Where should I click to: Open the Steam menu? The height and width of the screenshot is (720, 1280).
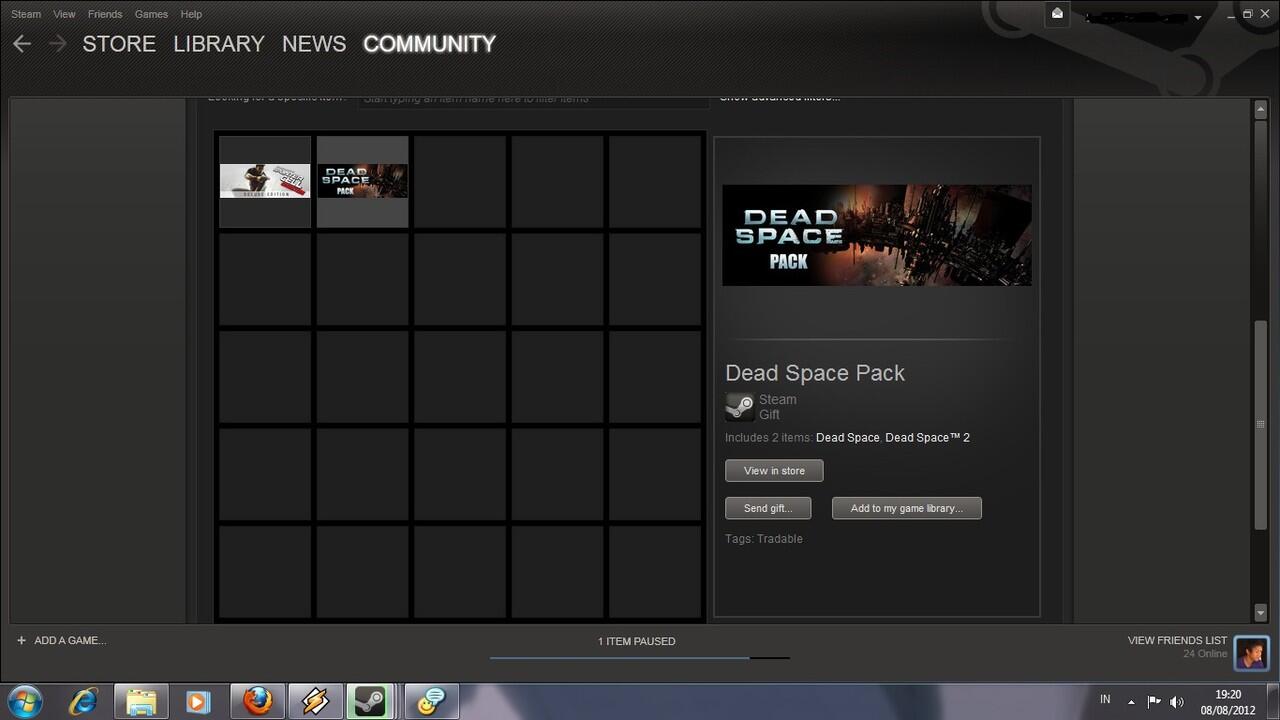coord(26,14)
